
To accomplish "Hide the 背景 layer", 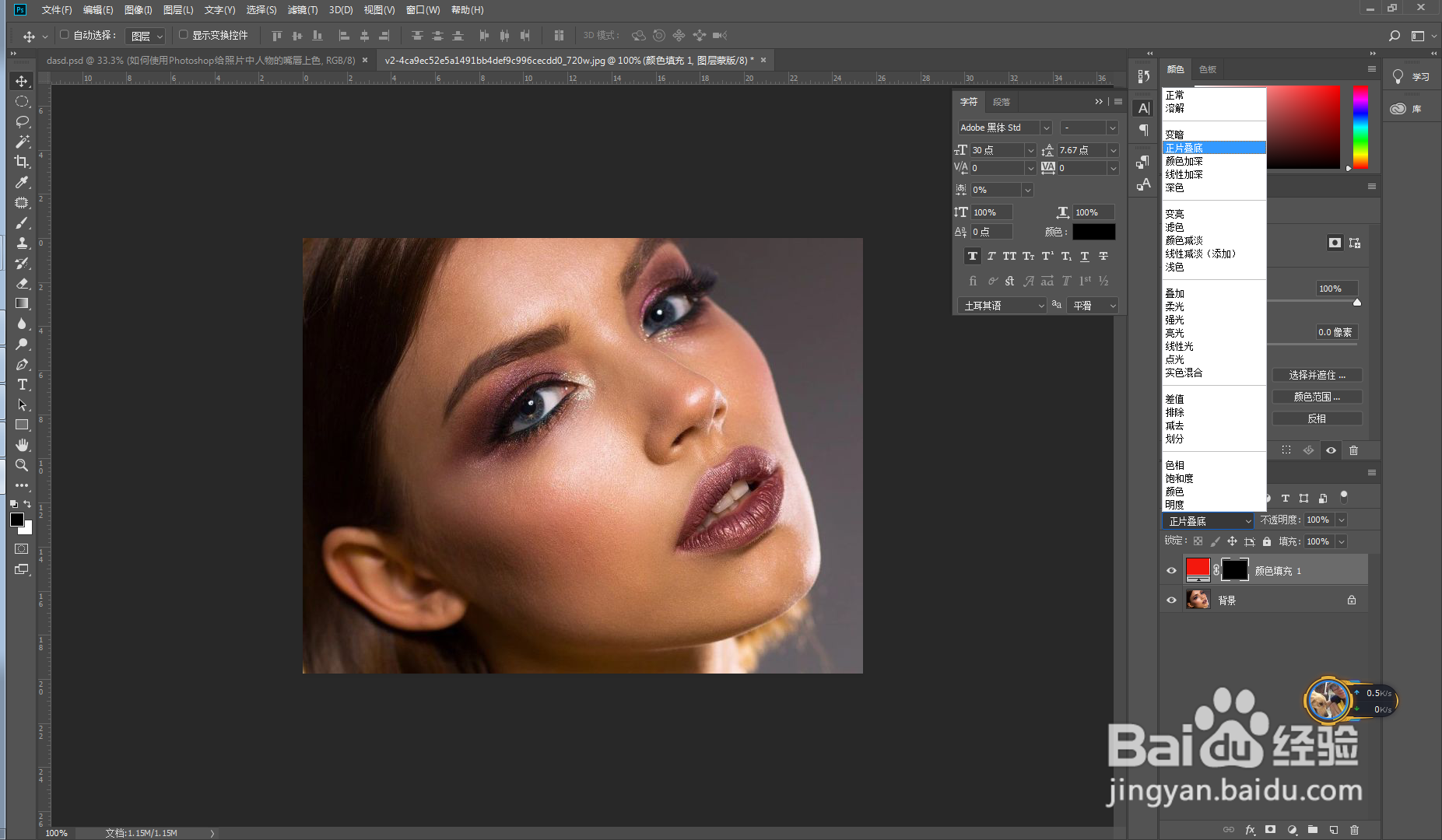I will [1171, 599].
